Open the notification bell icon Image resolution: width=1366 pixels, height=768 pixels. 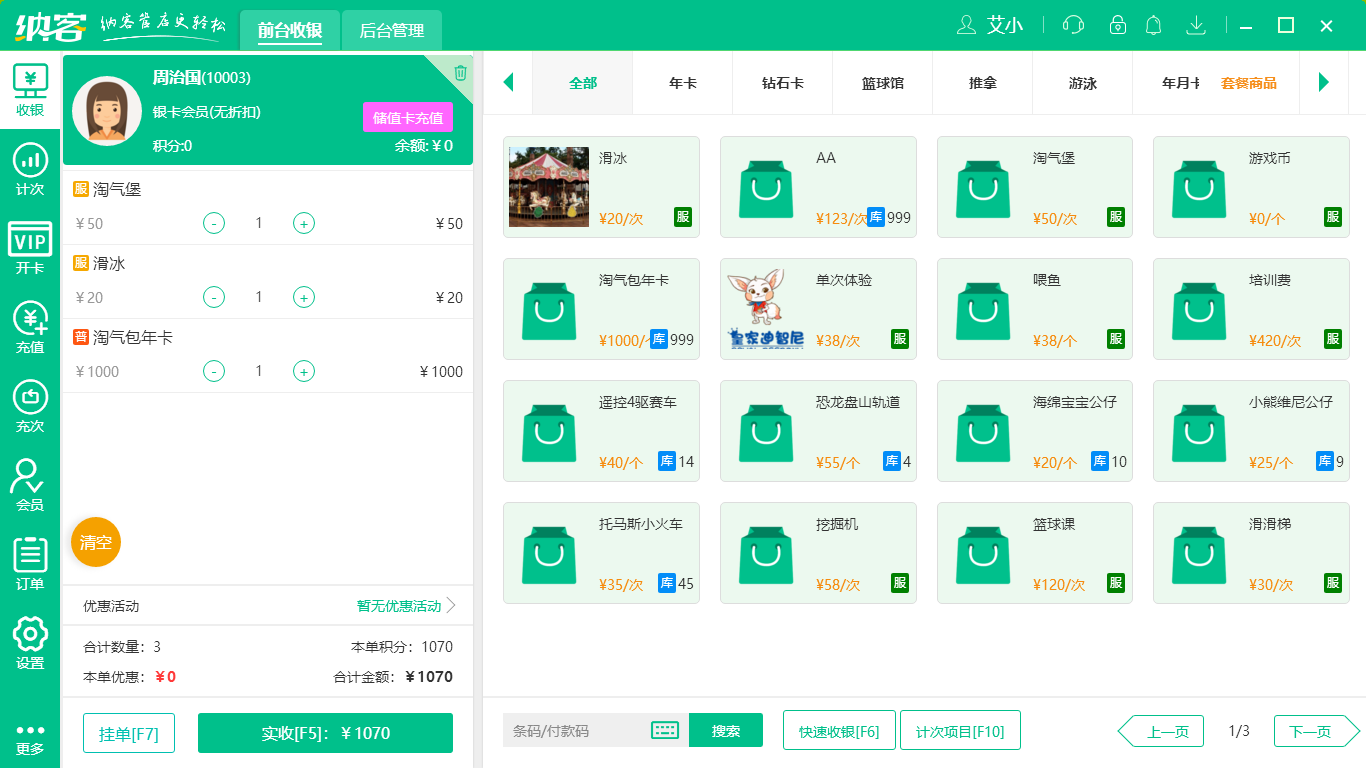click(x=1154, y=25)
